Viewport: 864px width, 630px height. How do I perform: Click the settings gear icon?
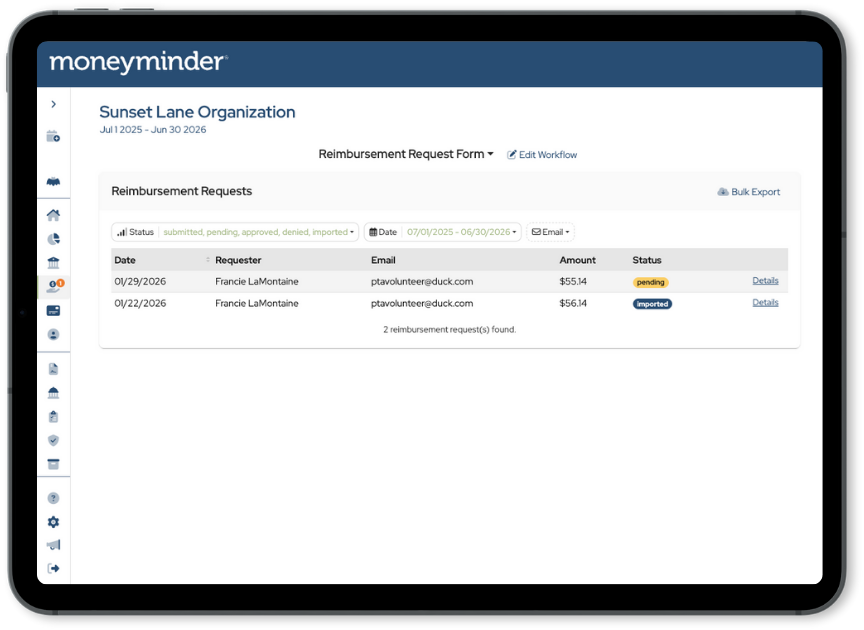click(x=53, y=522)
